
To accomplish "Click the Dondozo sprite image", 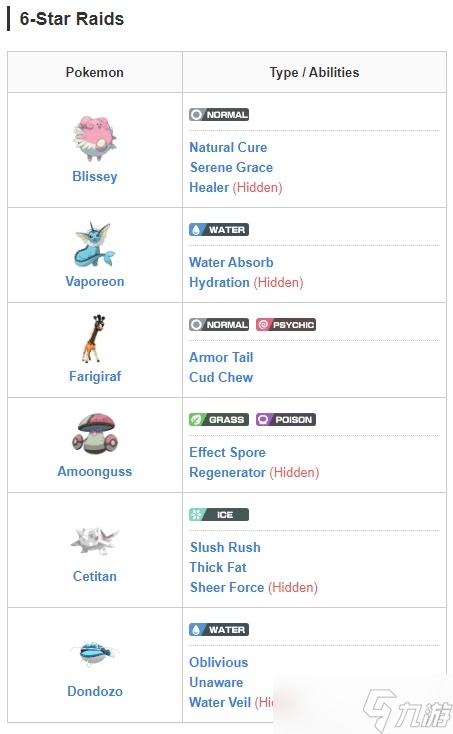I will 95,653.
